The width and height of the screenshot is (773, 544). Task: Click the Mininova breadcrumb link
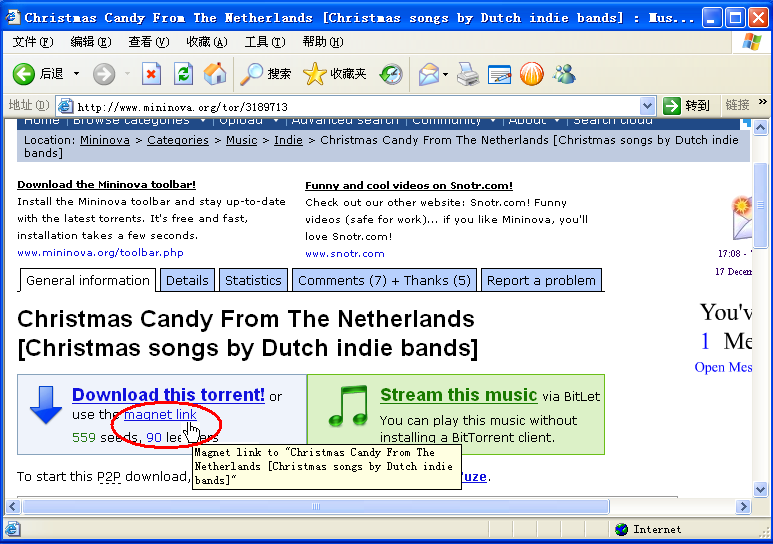click(105, 140)
